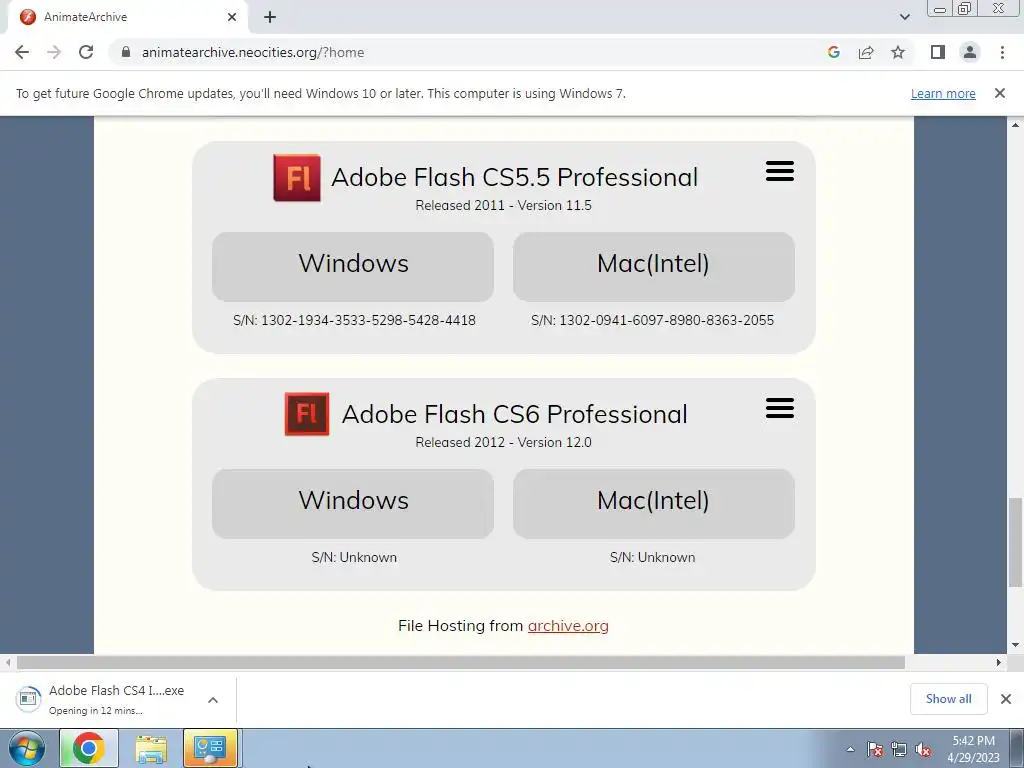
Task: Open the Action Center flag icon
Action: click(875, 749)
